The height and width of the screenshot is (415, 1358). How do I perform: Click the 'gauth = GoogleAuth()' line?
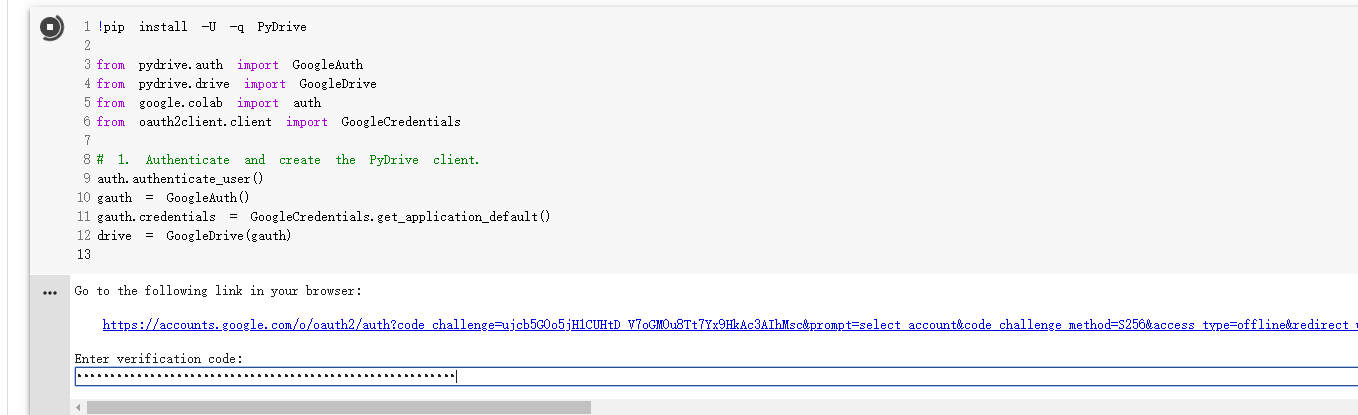[x=173, y=198]
